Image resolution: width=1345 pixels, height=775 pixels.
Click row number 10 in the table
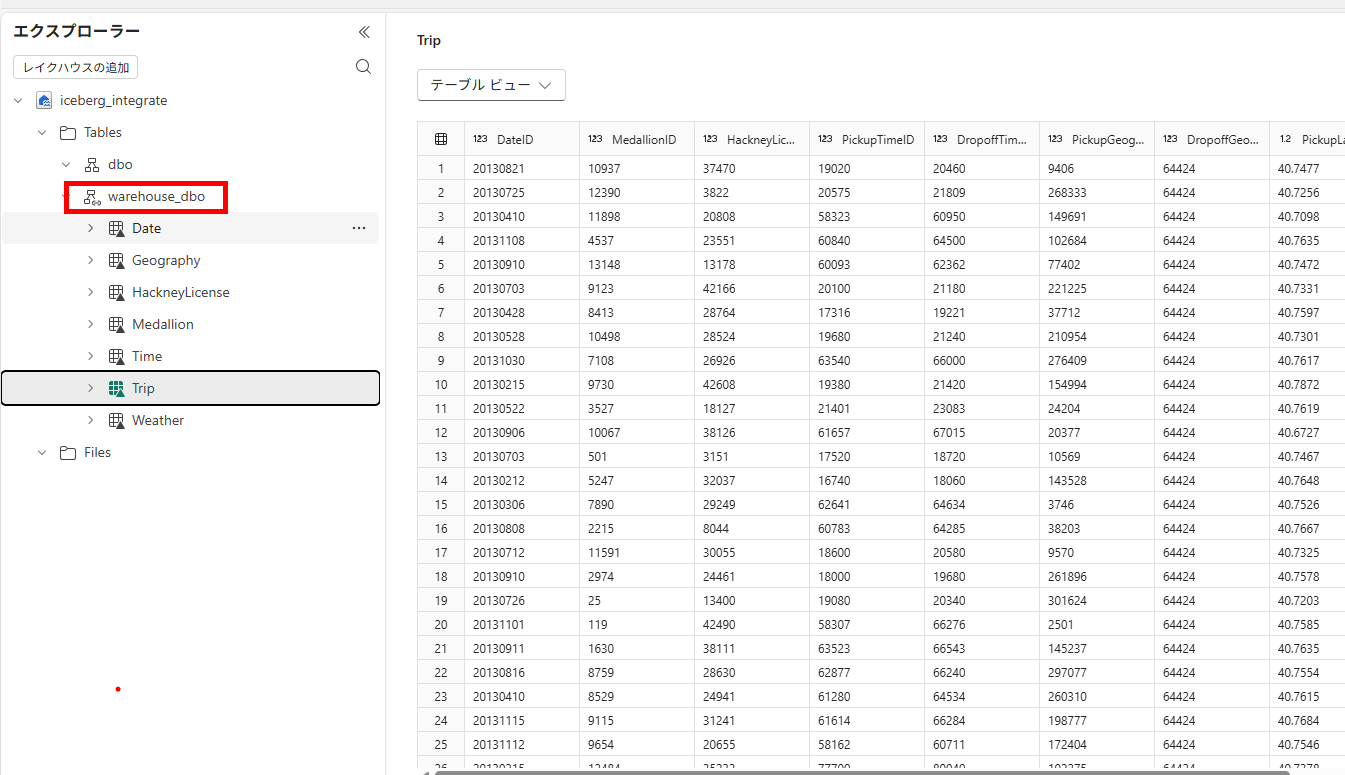click(x=441, y=384)
